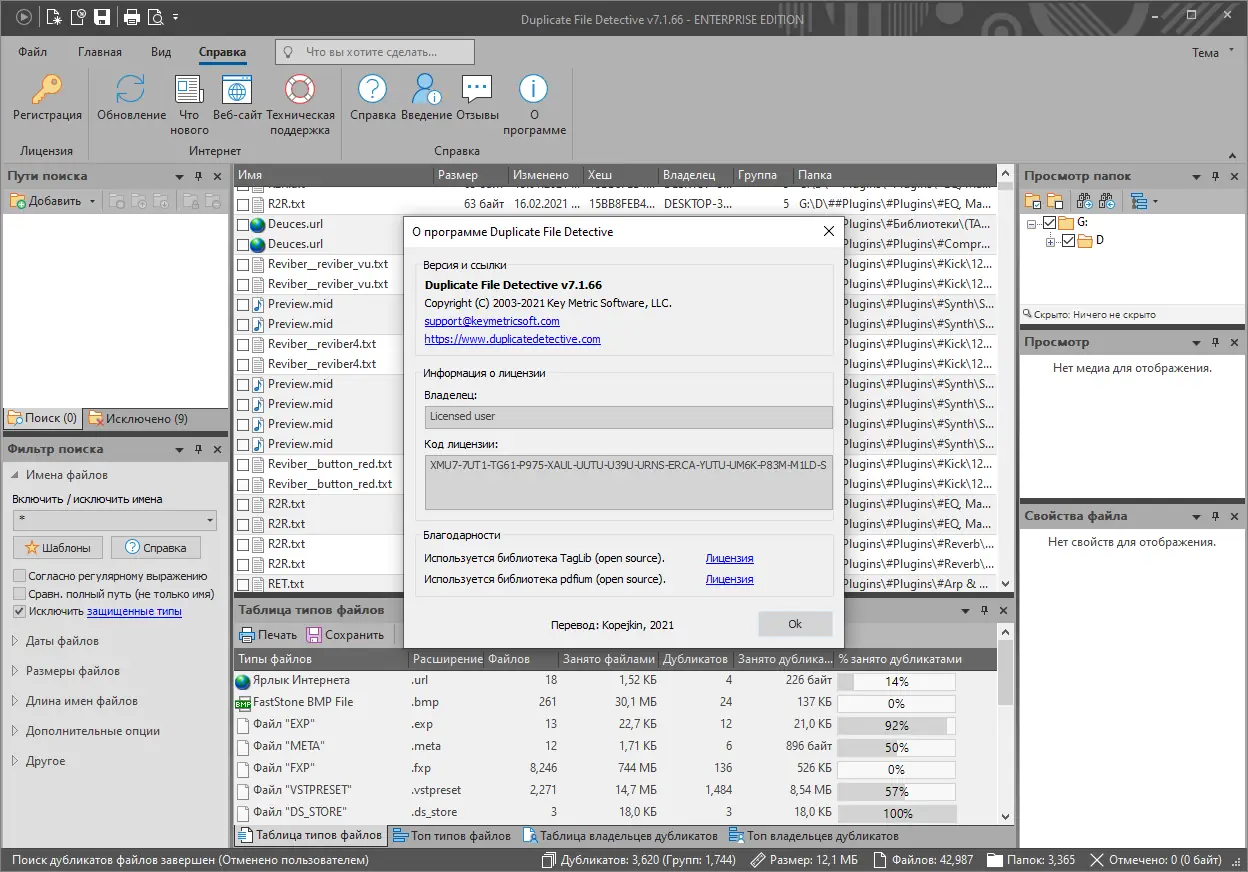The image size is (1248, 872).
Task: Click the О программе info icon
Action: pyautogui.click(x=533, y=91)
